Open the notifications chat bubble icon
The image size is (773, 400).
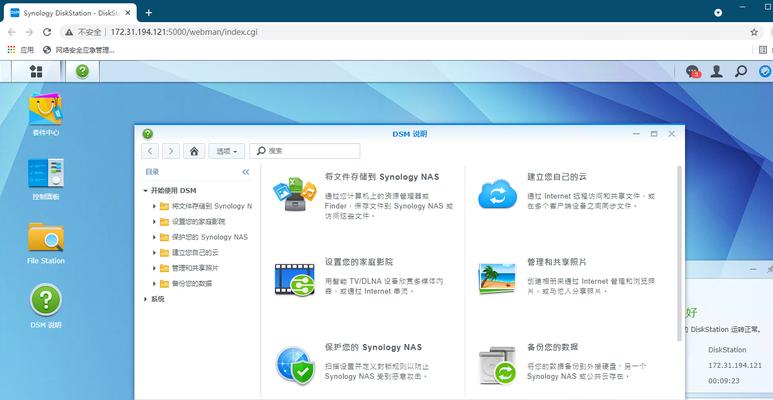pyautogui.click(x=693, y=72)
